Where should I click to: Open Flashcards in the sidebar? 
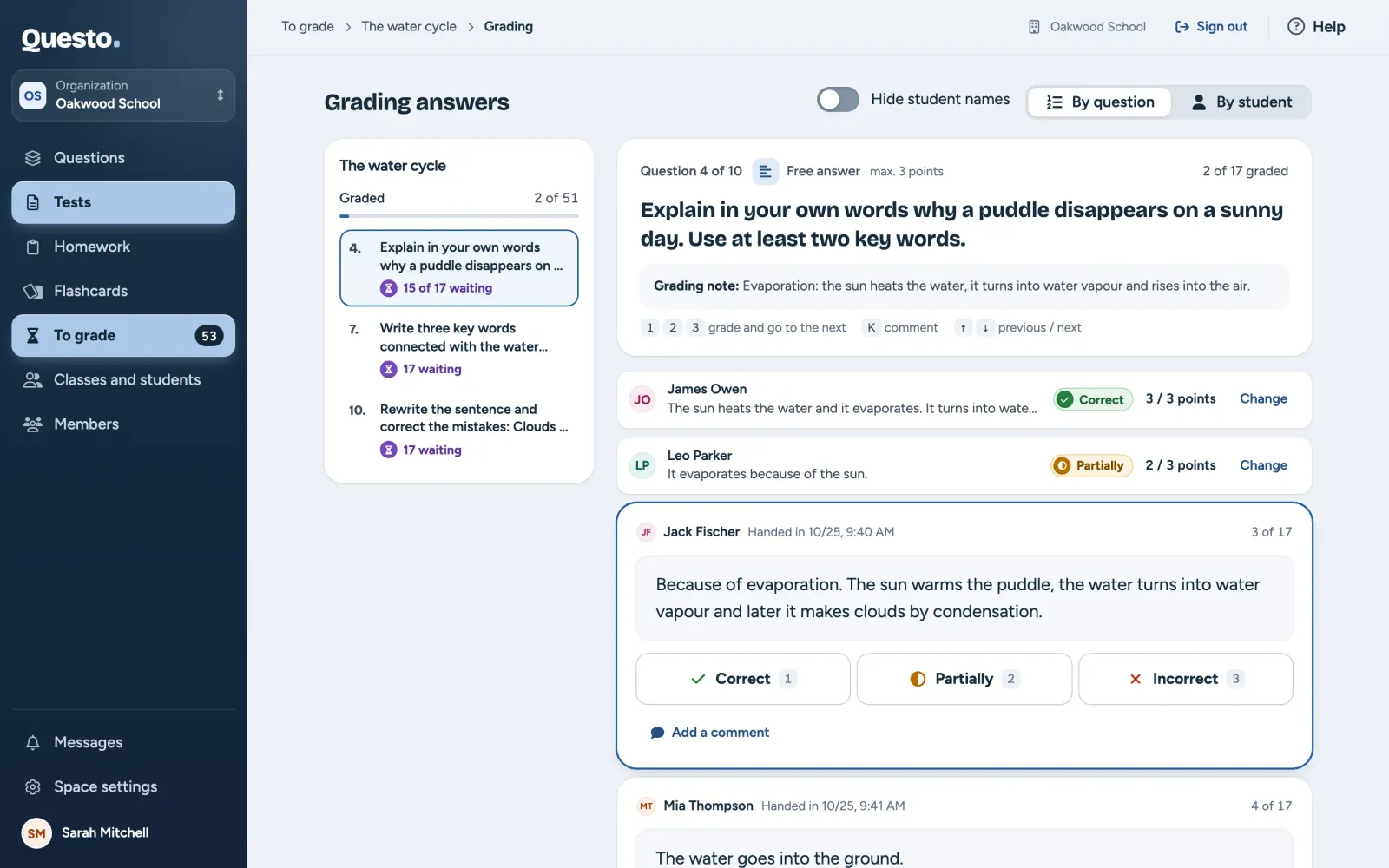tap(123, 291)
